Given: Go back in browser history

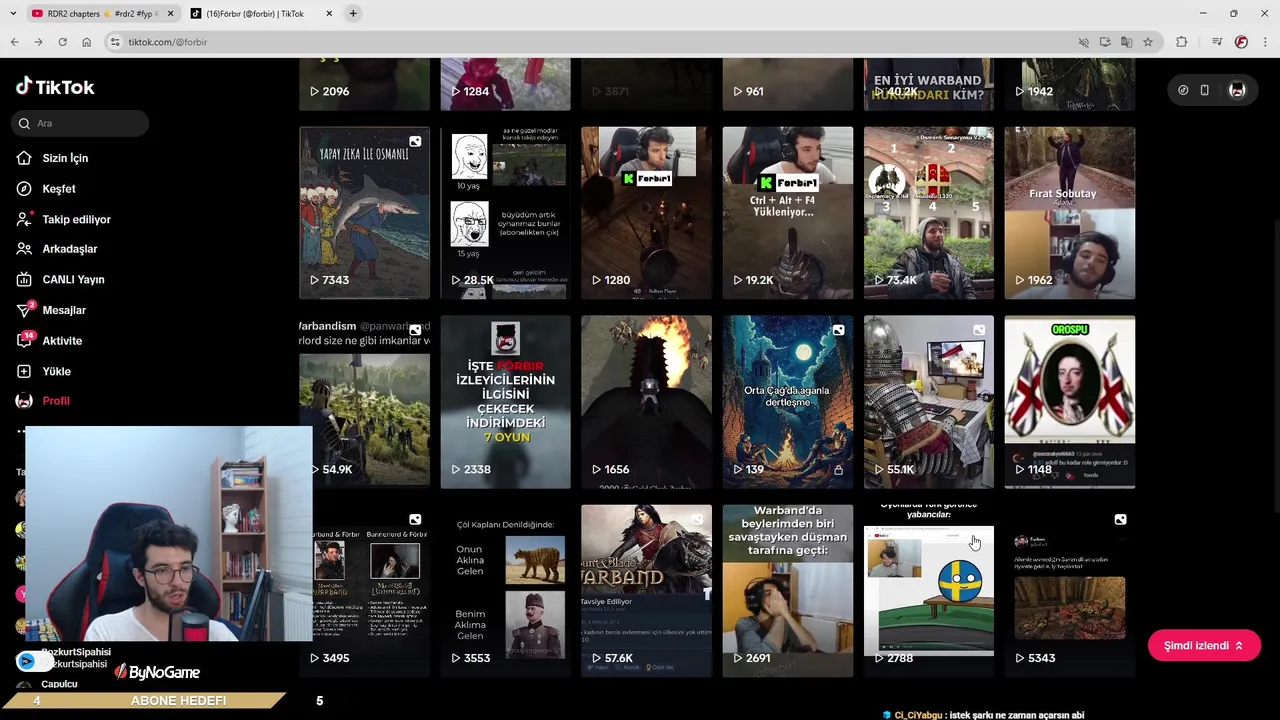Looking at the screenshot, I should click(x=14, y=42).
